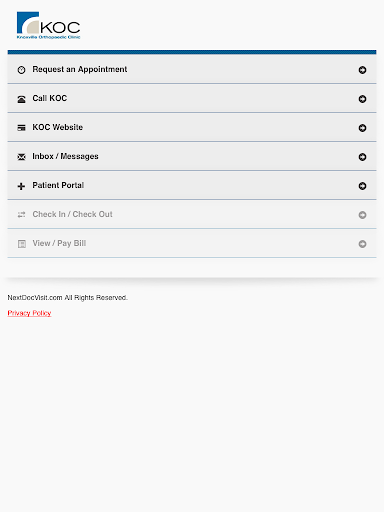Select the envelope icon for Inbox / Messages
Image resolution: width=384 pixels, height=512 pixels.
21,157
